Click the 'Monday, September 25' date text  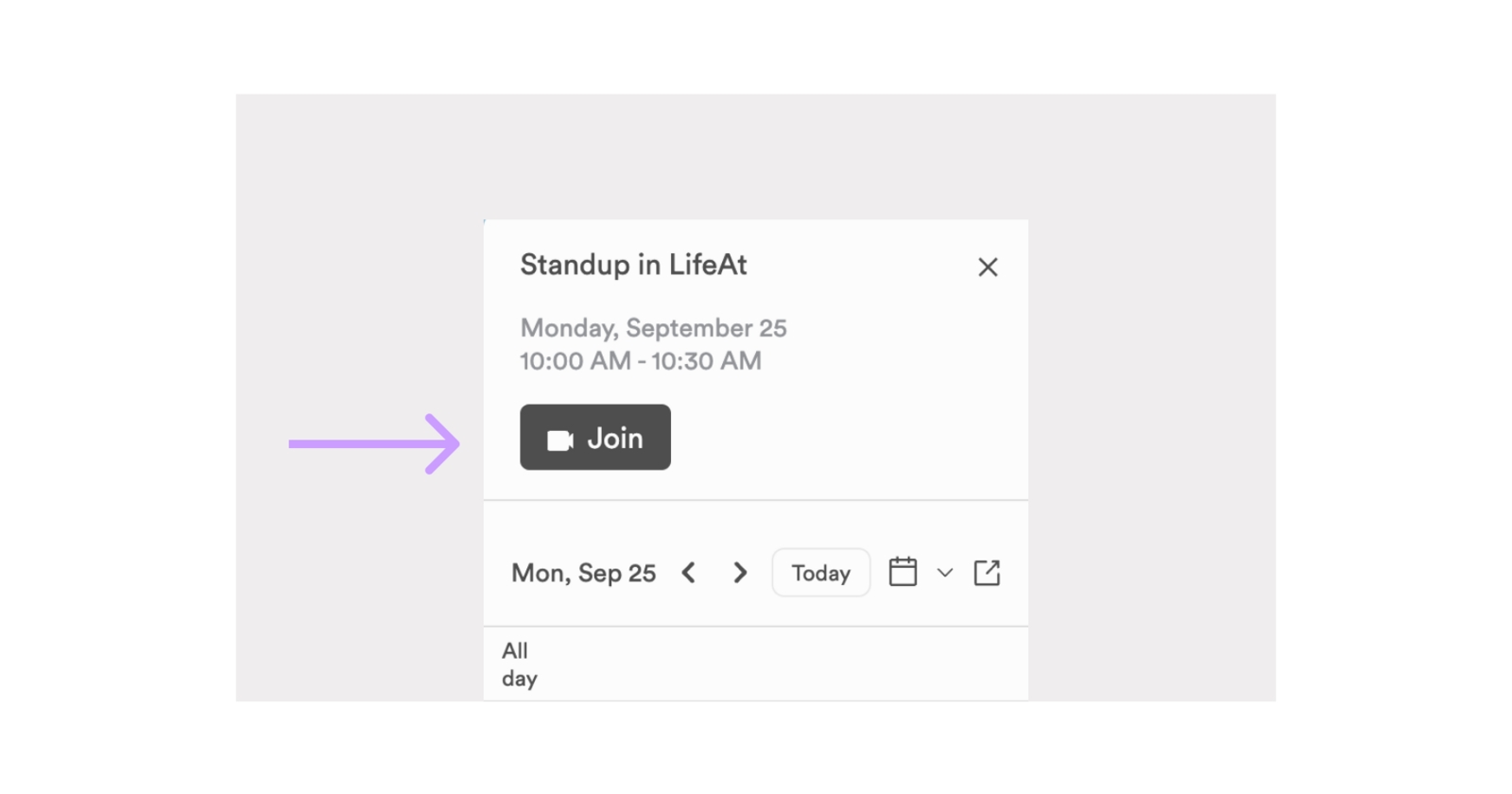coord(653,328)
